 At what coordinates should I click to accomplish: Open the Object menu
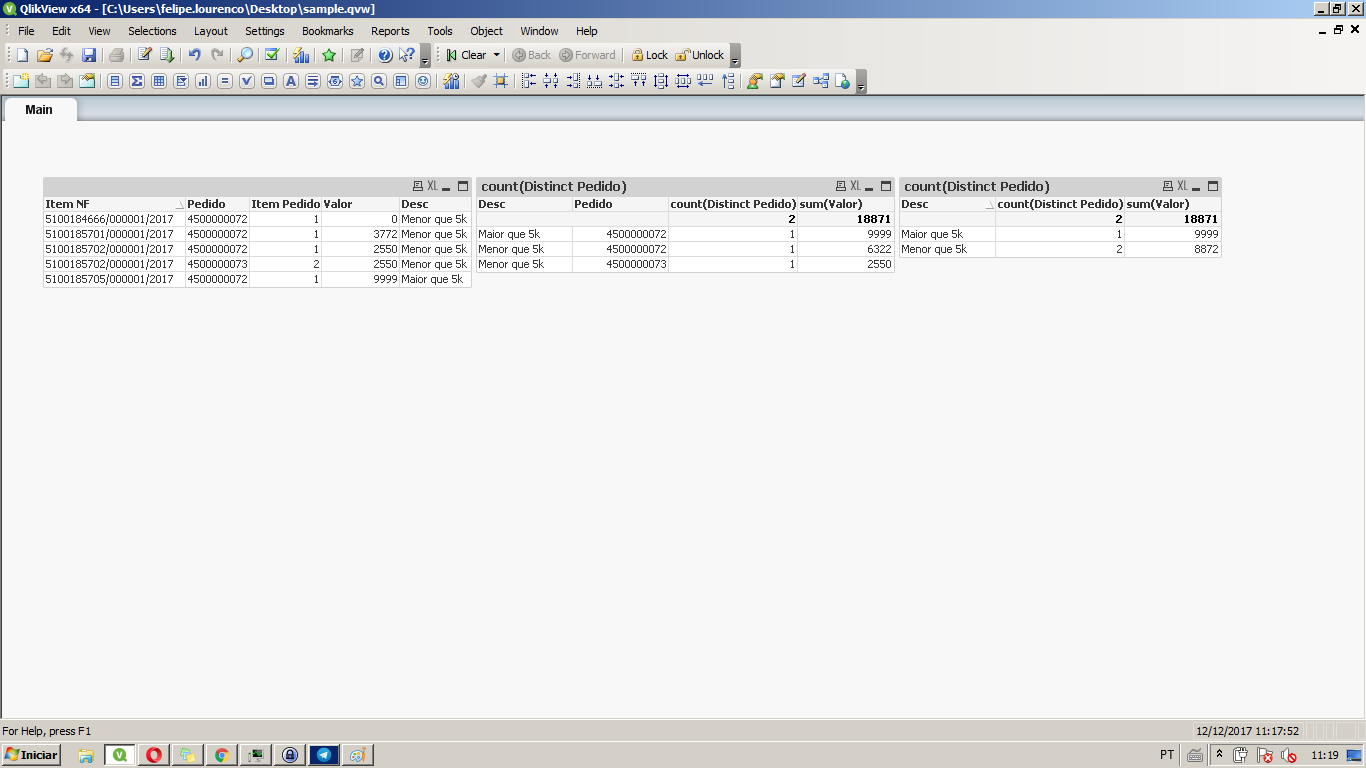[486, 31]
